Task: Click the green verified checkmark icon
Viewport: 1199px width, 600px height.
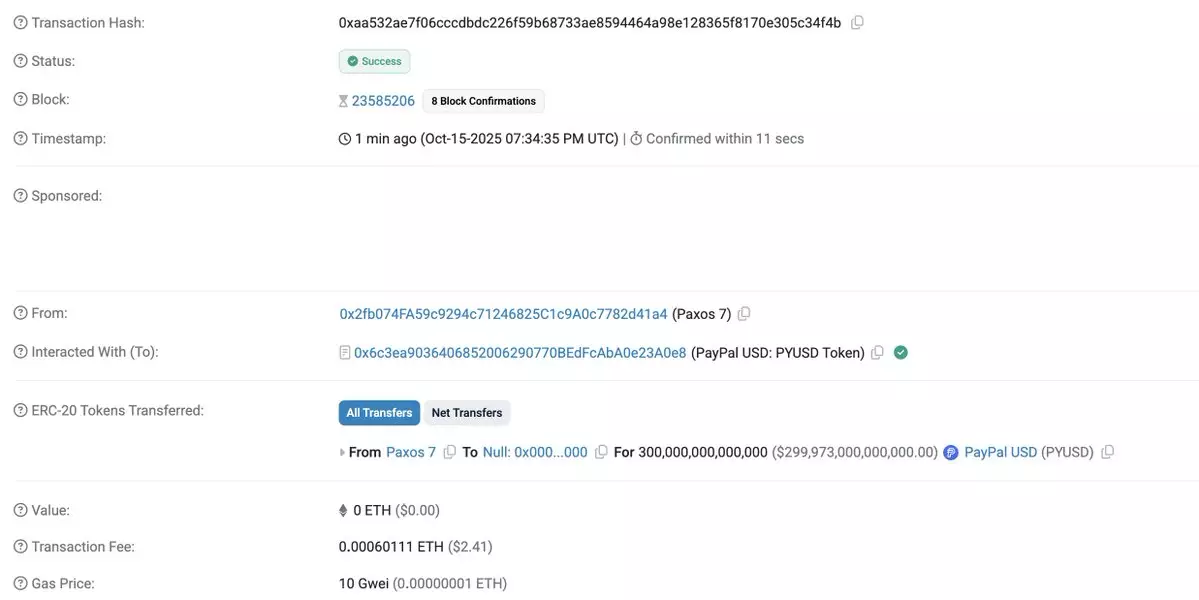Action: [901, 352]
